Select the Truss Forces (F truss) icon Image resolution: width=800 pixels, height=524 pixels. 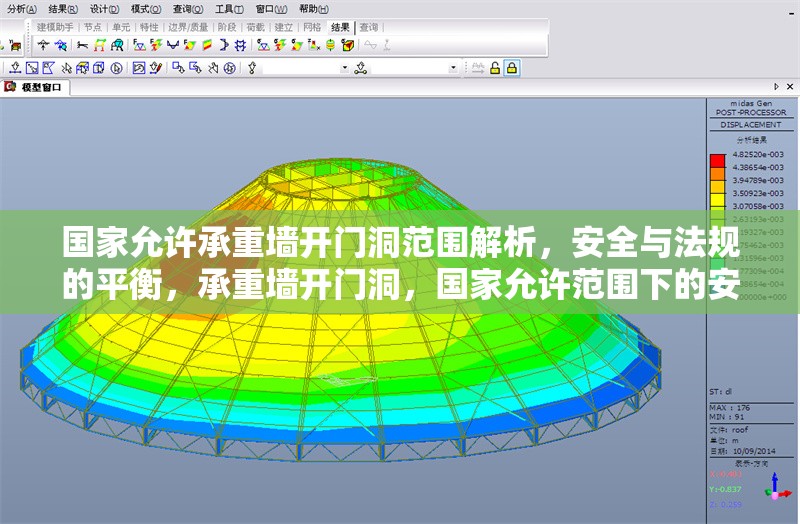tap(139, 45)
